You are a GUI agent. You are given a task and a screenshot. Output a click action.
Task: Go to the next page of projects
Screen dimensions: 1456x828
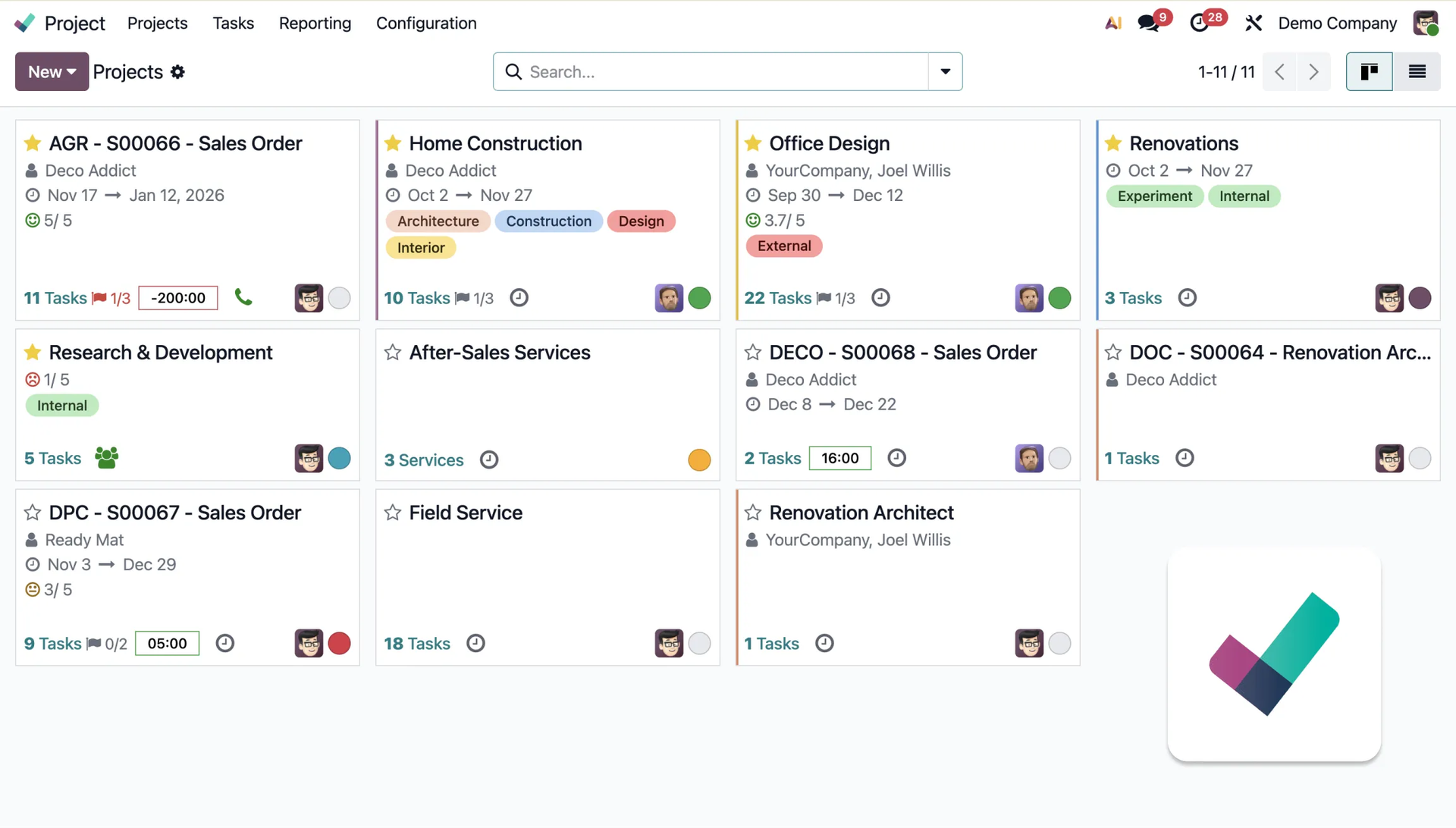tap(1313, 72)
